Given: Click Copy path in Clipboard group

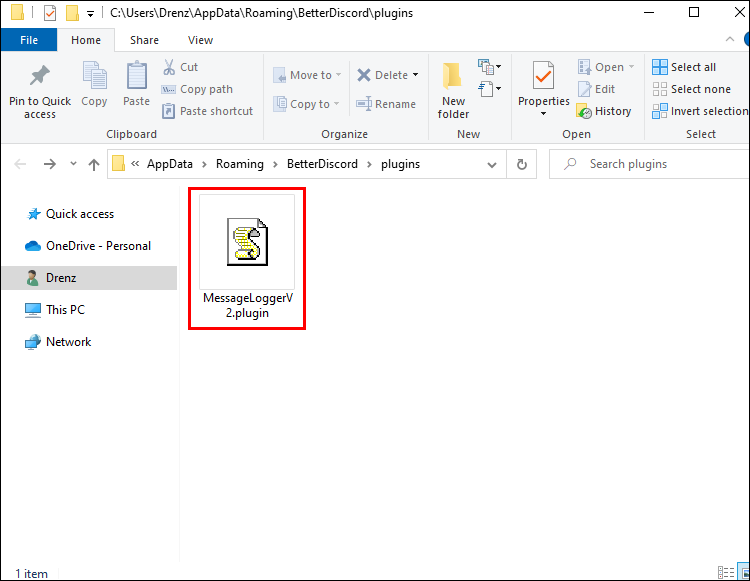Looking at the screenshot, I should (x=198, y=89).
